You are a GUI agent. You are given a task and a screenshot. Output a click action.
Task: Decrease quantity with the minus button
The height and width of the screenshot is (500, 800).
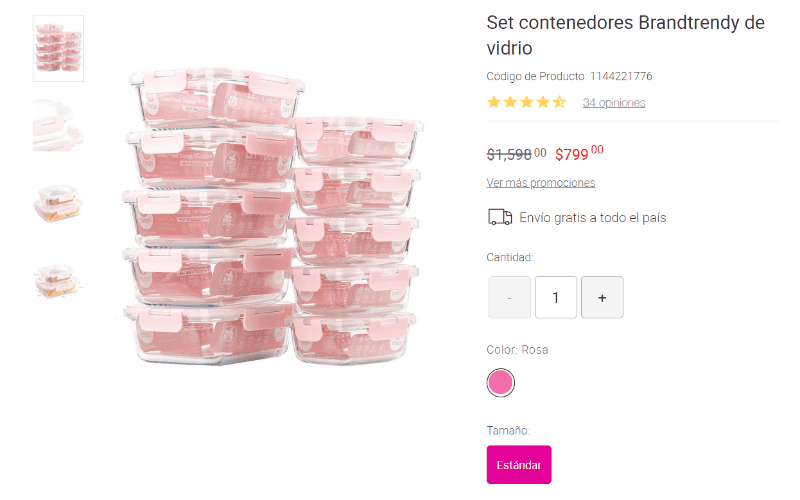[x=510, y=297]
